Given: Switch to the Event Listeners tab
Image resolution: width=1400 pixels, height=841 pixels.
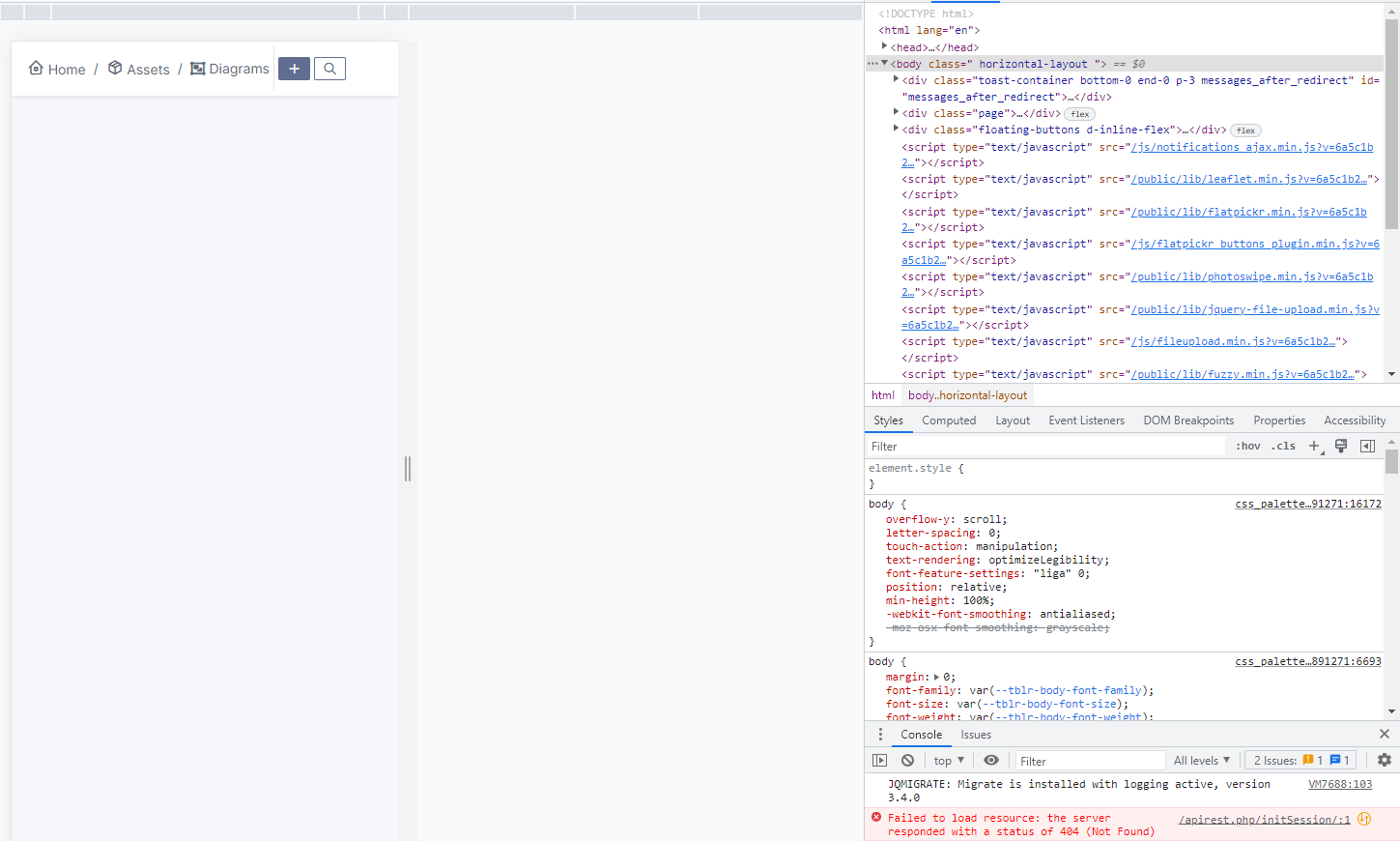Looking at the screenshot, I should 1086,420.
